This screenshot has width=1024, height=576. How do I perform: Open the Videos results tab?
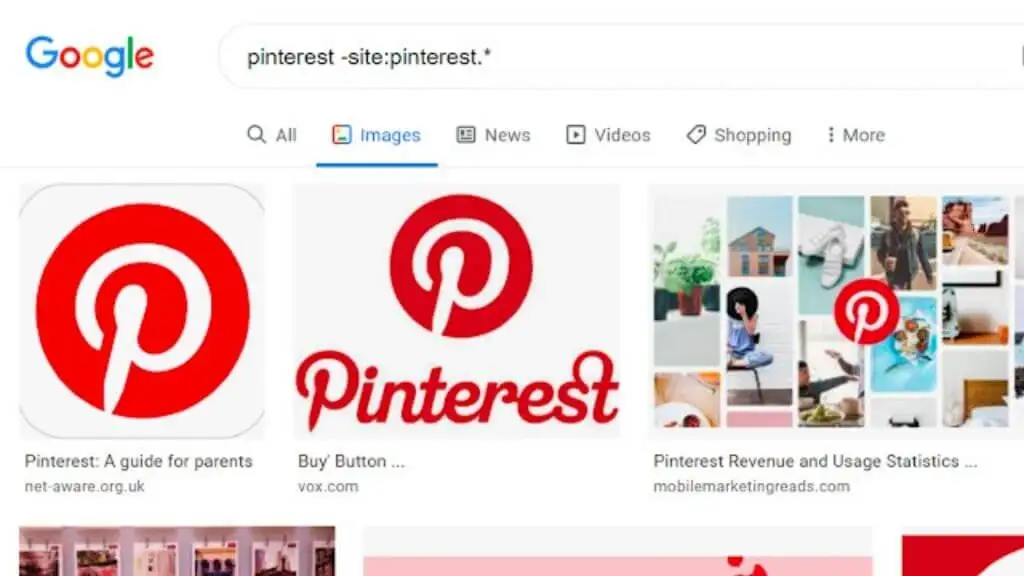click(x=608, y=135)
